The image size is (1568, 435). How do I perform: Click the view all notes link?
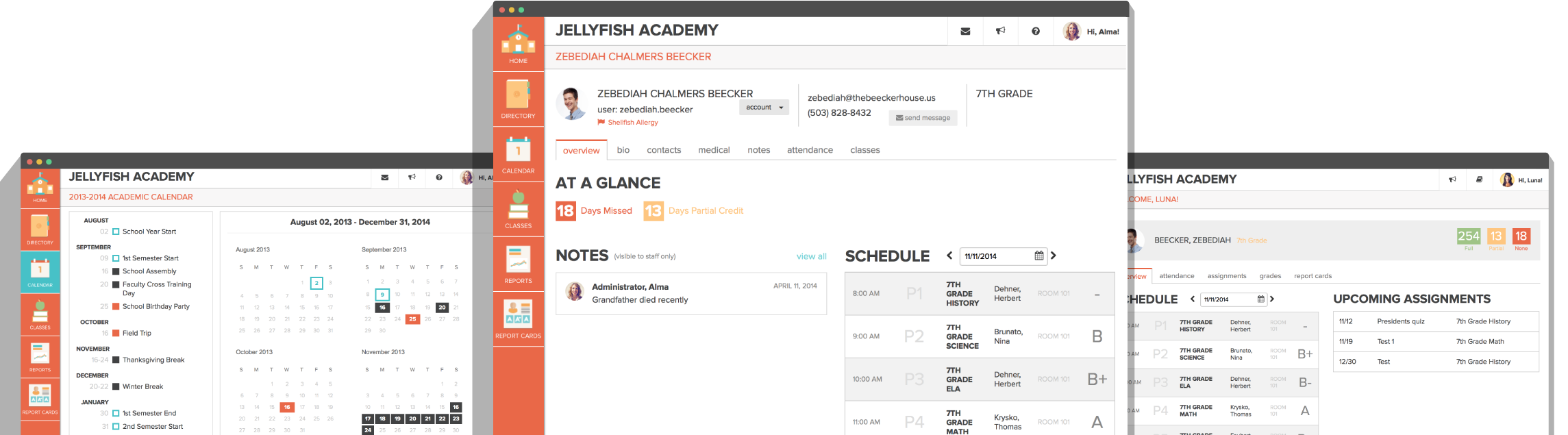pos(811,256)
